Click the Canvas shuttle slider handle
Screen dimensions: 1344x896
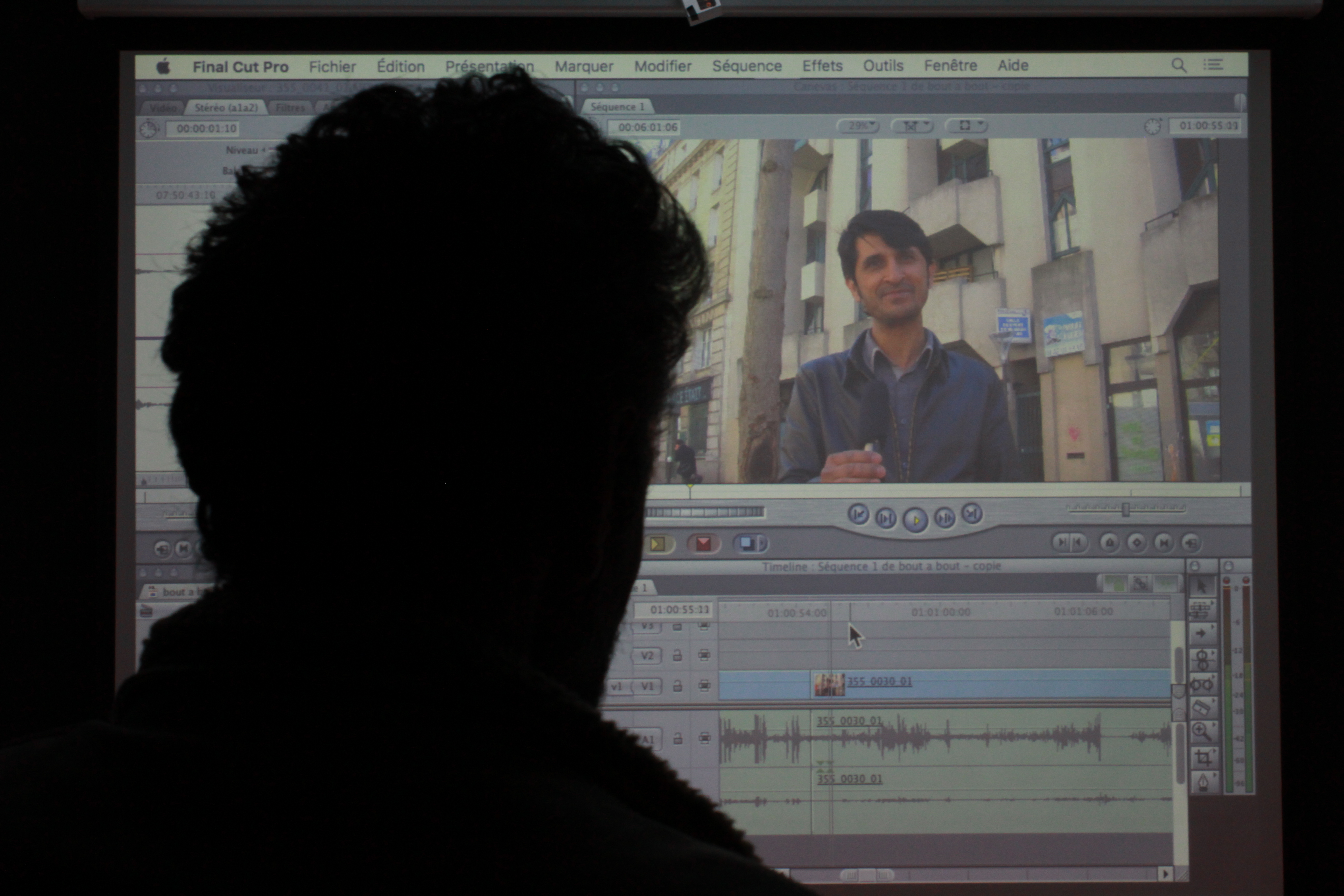point(1125,509)
